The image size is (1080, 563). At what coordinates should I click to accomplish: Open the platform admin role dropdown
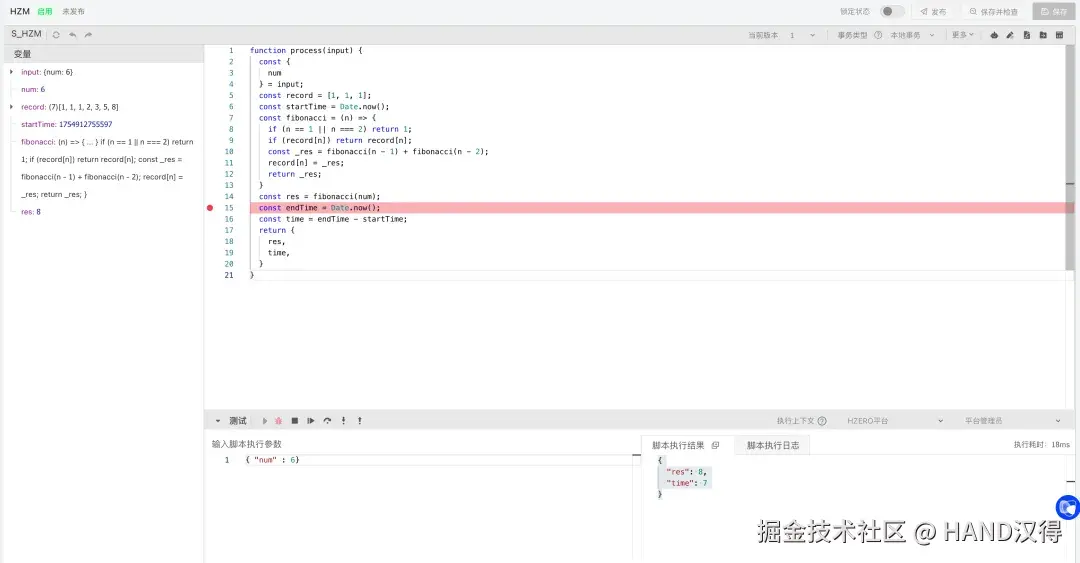click(x=1012, y=421)
